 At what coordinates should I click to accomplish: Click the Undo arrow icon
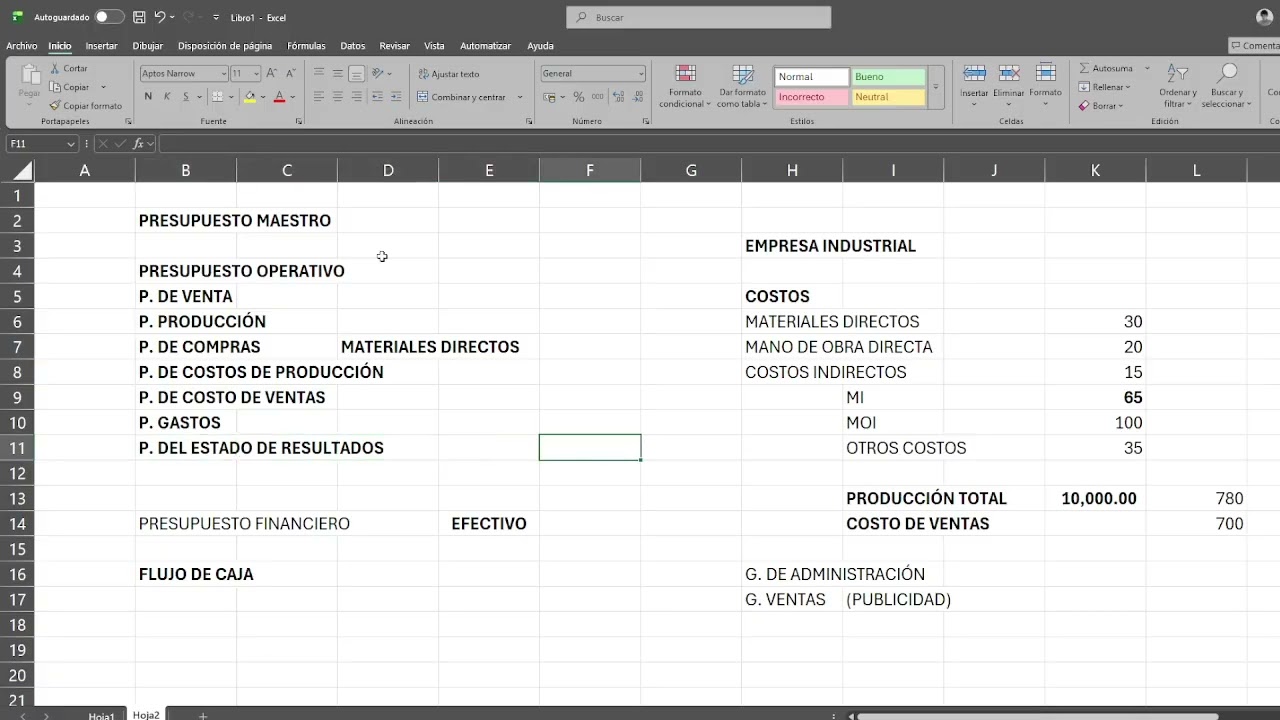tap(160, 17)
